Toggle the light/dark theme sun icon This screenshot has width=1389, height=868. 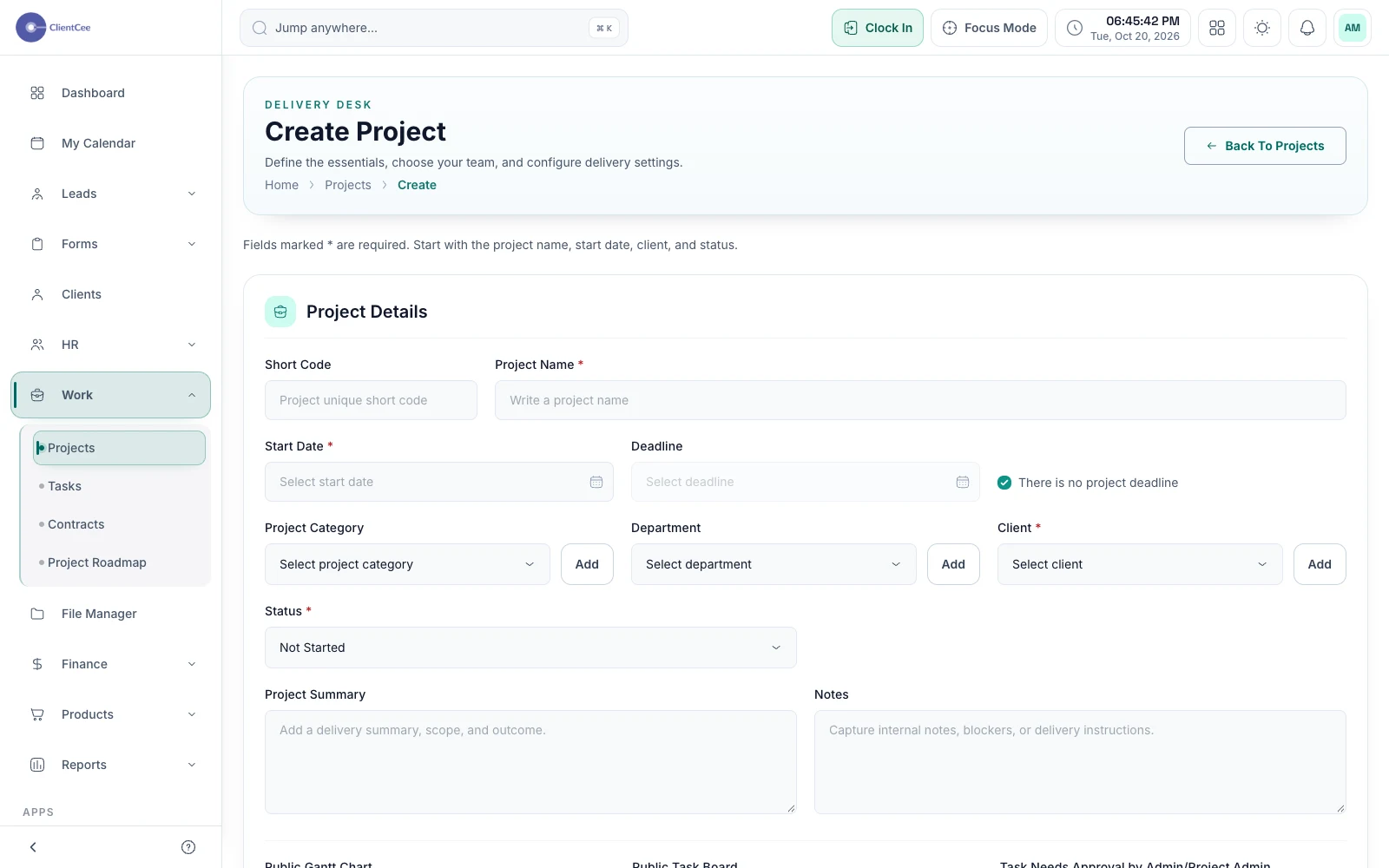1262,28
